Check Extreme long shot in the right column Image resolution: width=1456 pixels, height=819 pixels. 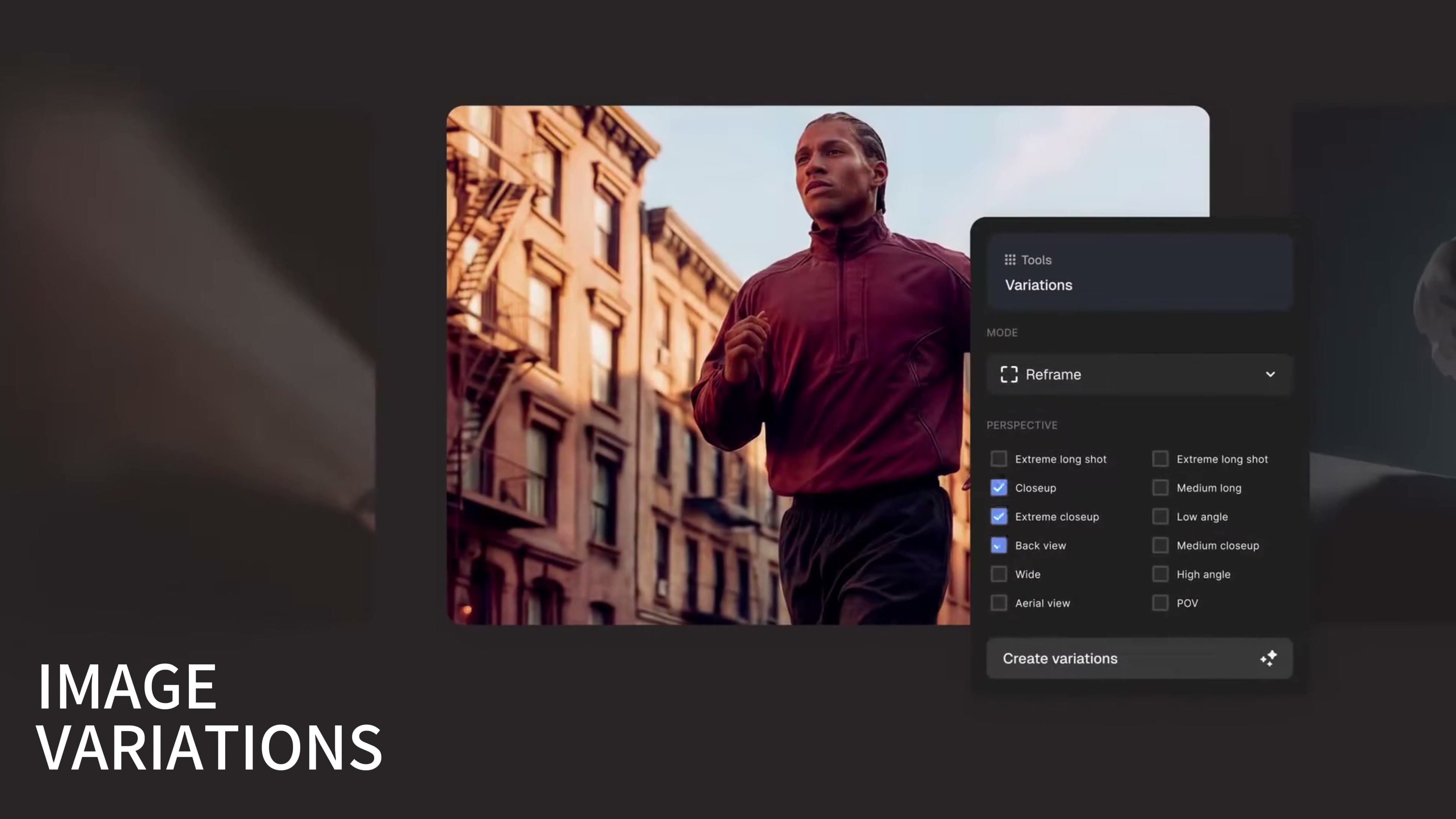point(1160,458)
